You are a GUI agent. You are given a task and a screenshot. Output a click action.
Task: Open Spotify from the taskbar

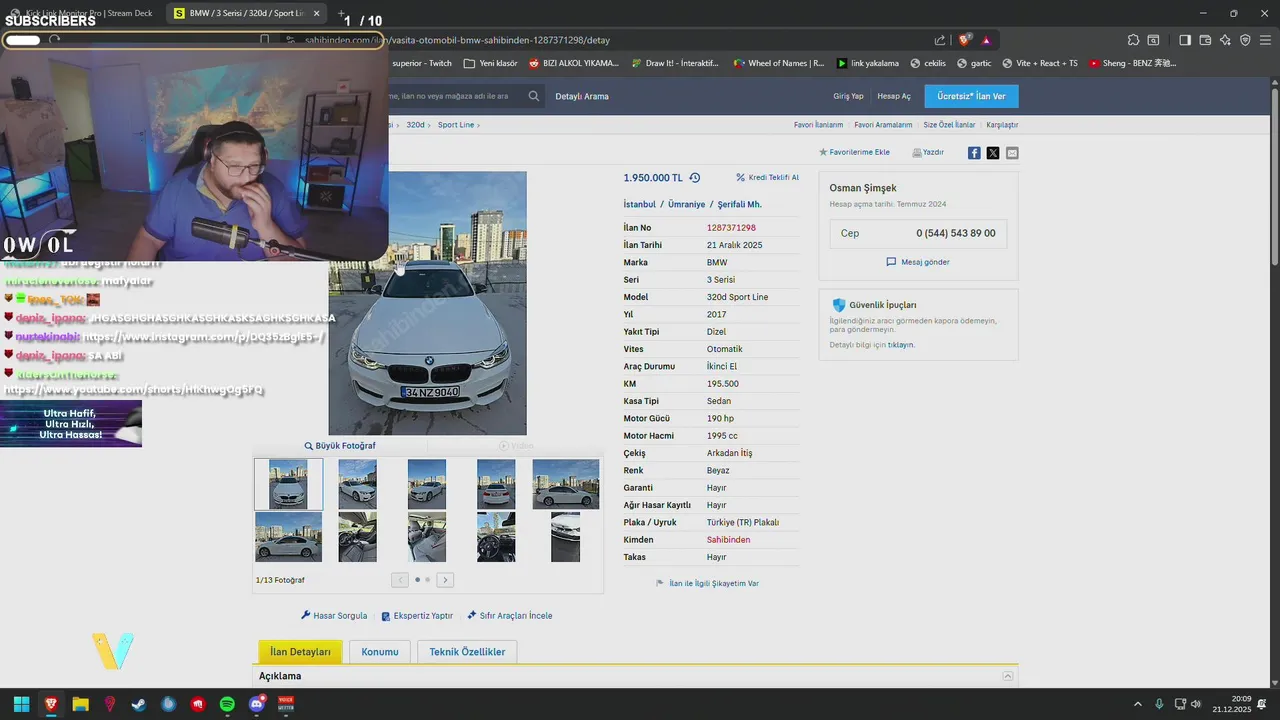pos(227,704)
